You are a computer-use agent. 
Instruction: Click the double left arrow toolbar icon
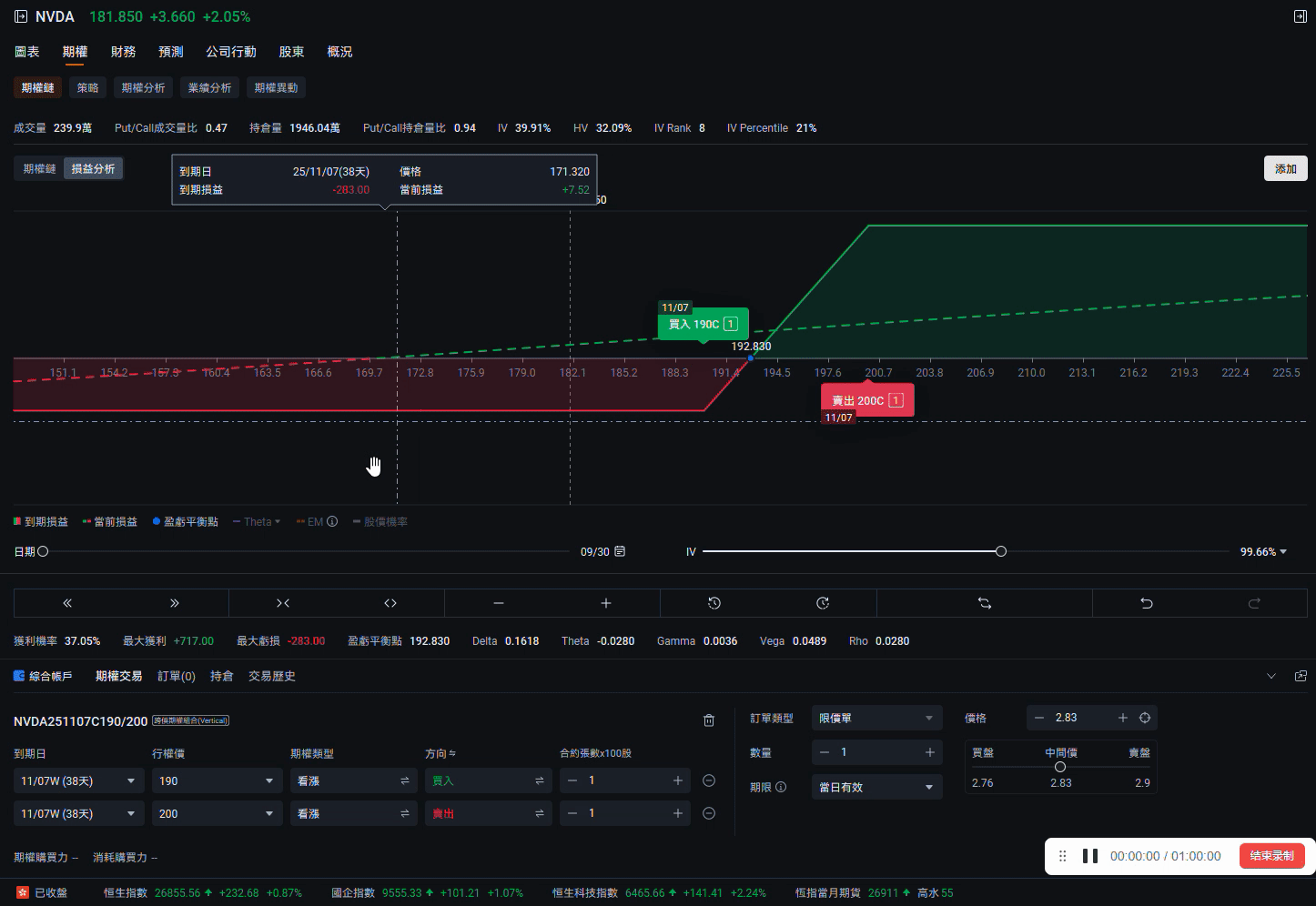[x=67, y=603]
